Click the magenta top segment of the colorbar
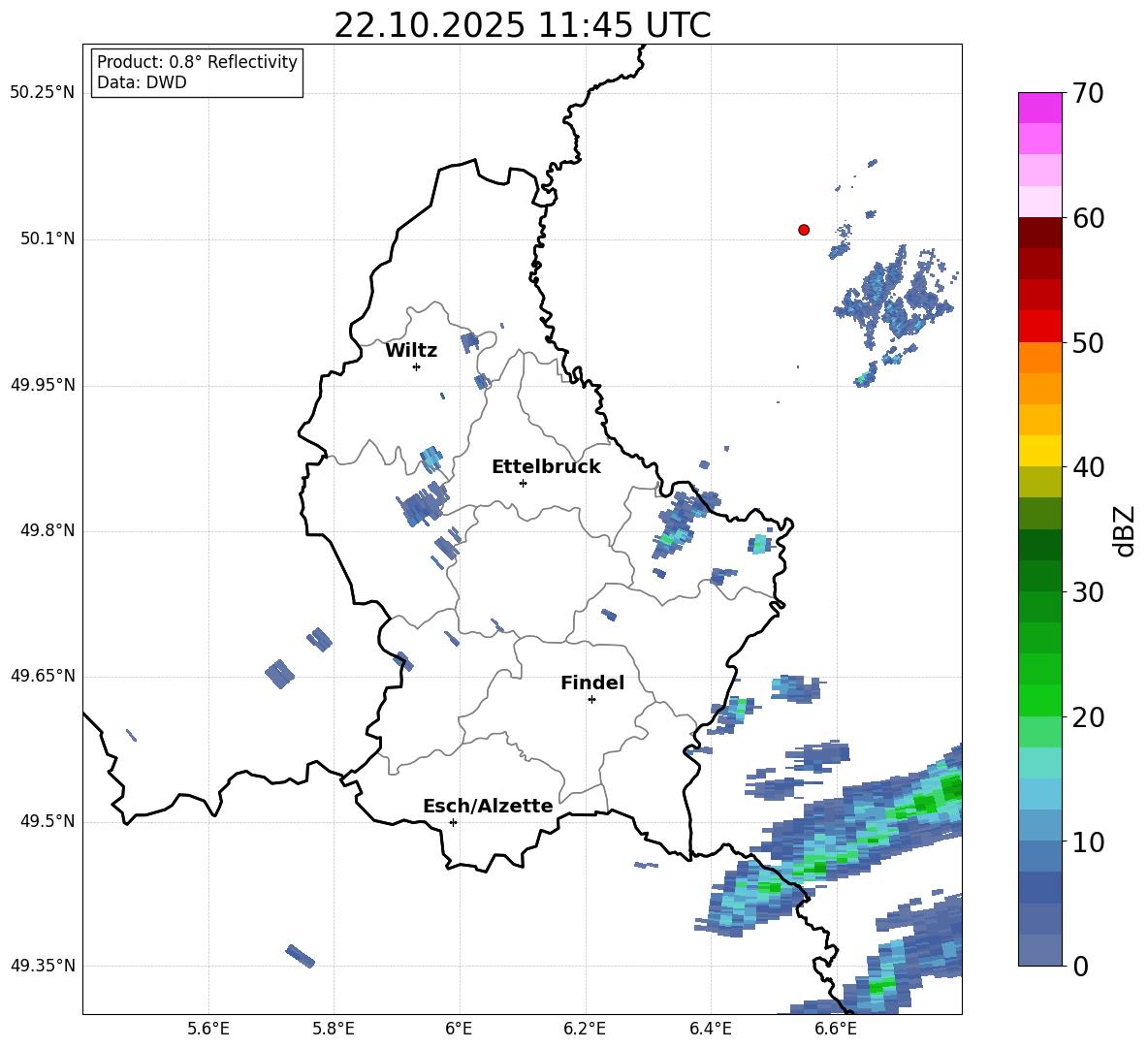This screenshot has height=1048, width=1148. click(1039, 108)
